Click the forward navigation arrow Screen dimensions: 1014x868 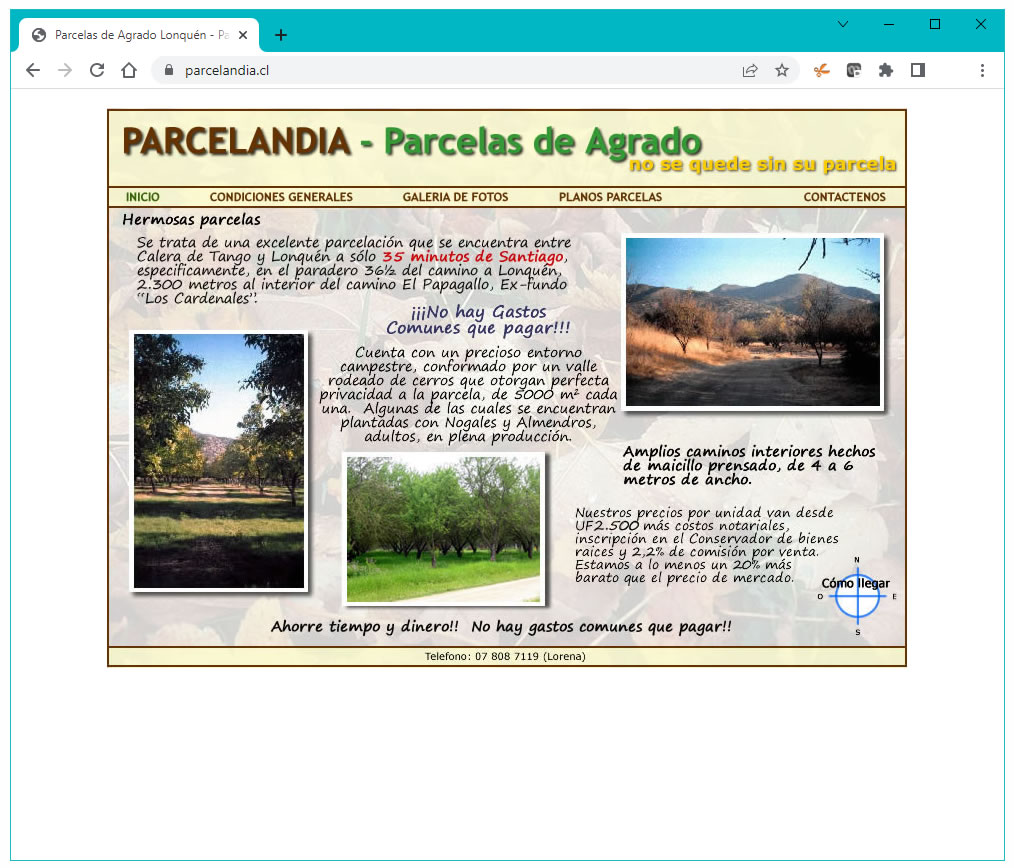pyautogui.click(x=65, y=71)
